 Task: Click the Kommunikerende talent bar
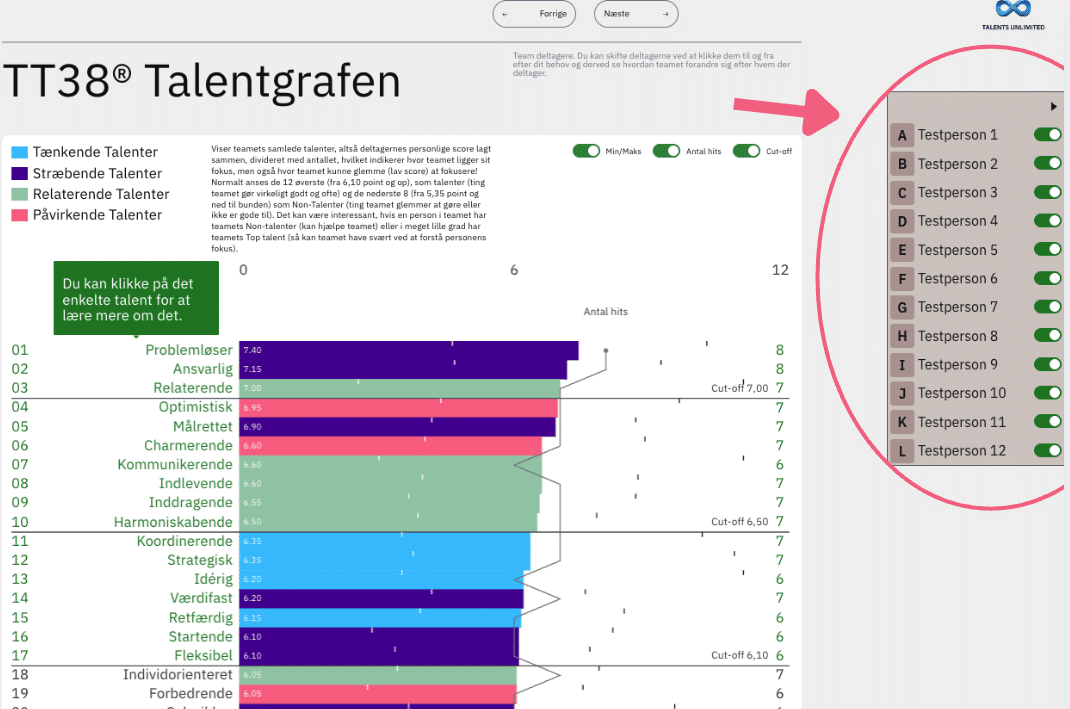(x=390, y=465)
